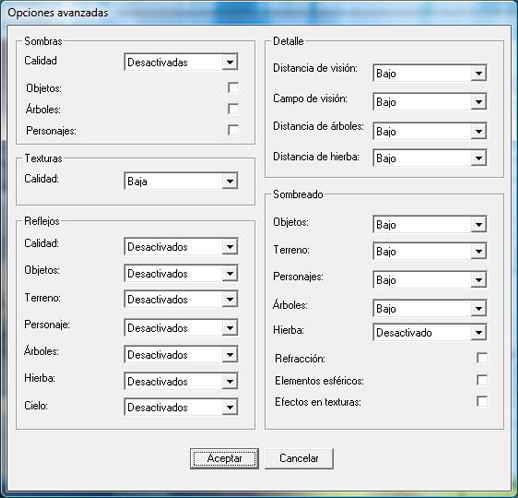Image resolution: width=518 pixels, height=498 pixels.
Task: Check the Sombras Árboles checkbox
Action: [x=233, y=109]
